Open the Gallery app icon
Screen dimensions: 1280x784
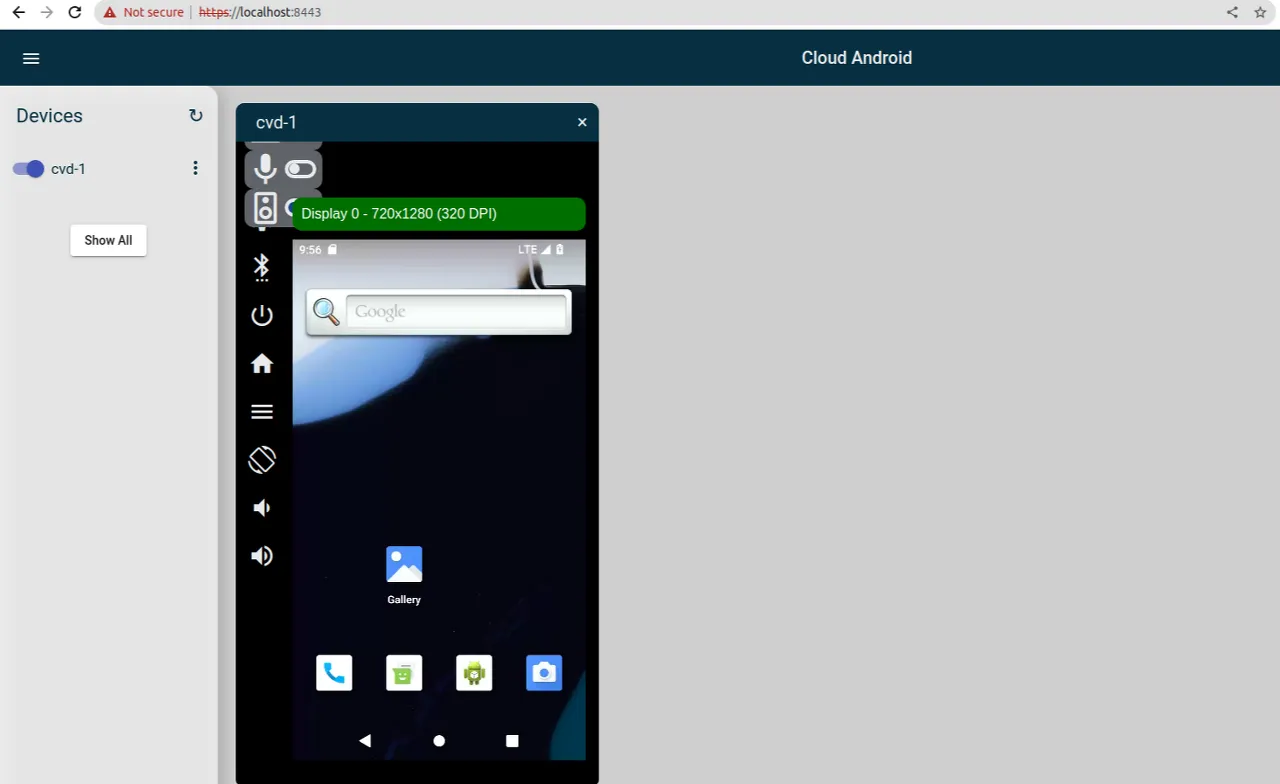404,565
